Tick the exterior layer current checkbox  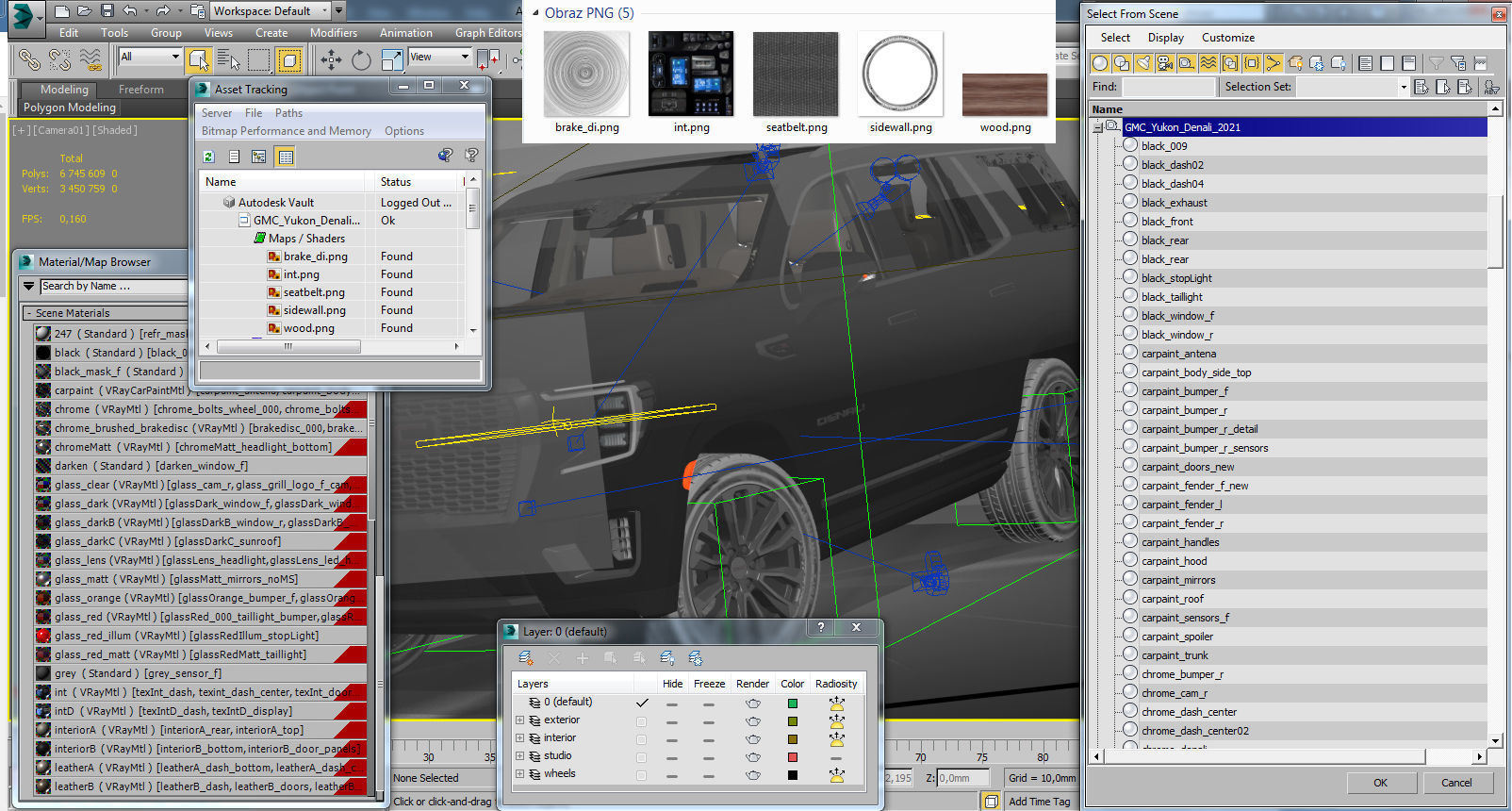(642, 721)
